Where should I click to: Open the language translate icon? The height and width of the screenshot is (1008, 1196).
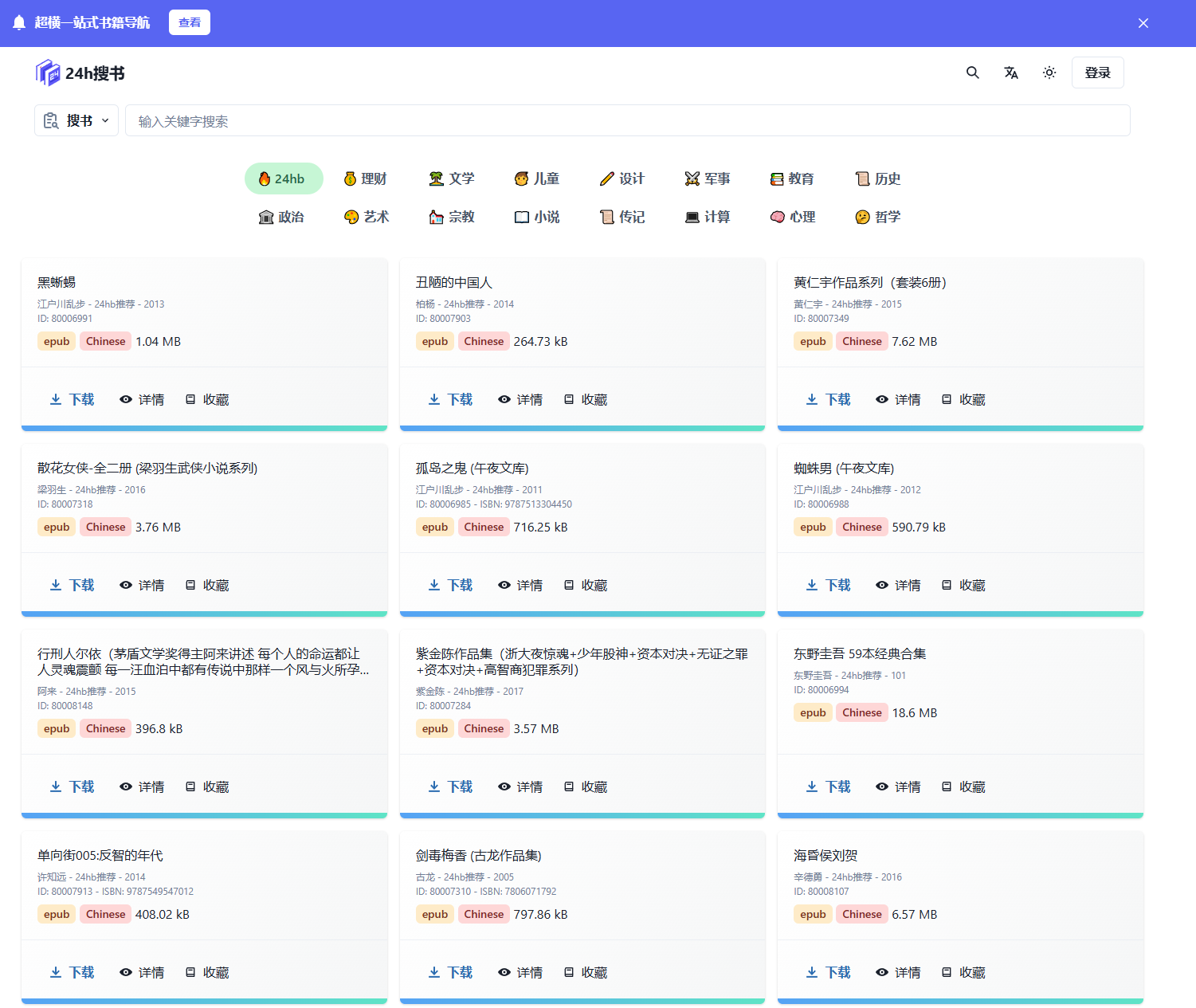[x=1011, y=73]
